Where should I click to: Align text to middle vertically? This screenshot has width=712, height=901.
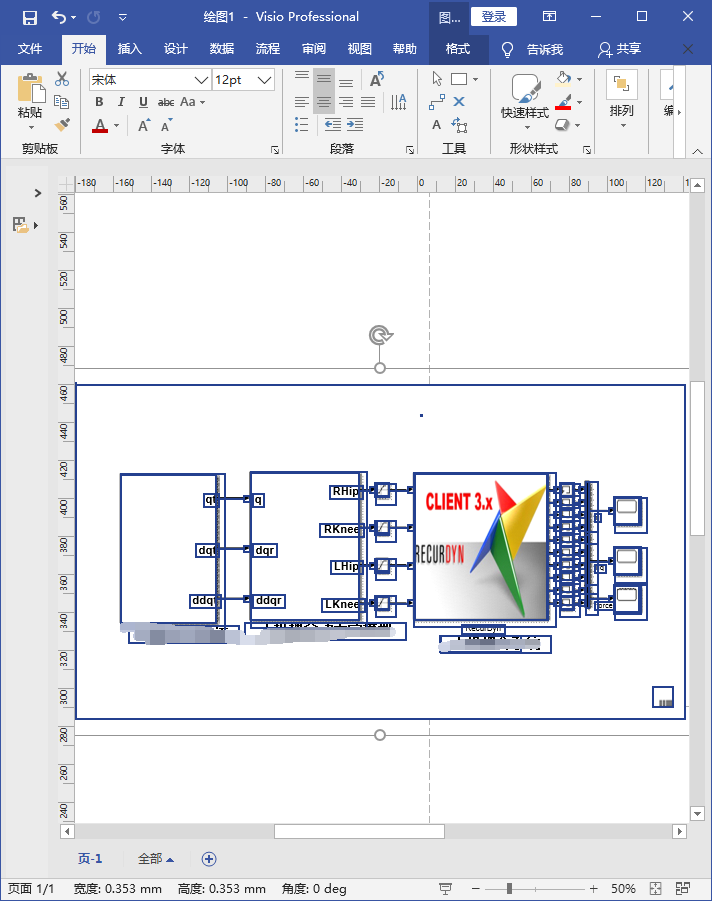click(x=324, y=79)
